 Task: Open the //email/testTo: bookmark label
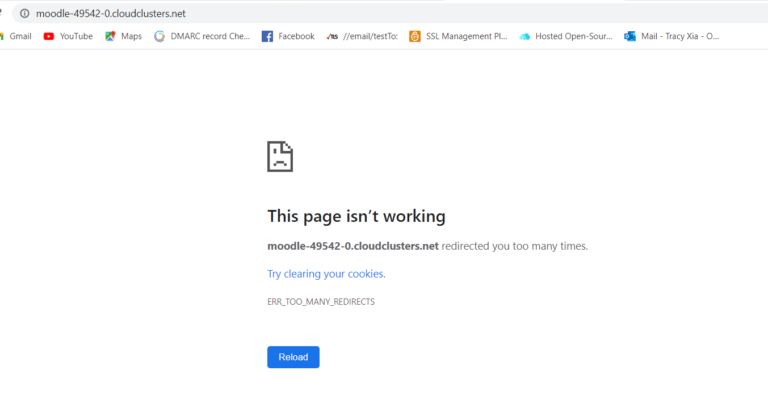pos(371,36)
